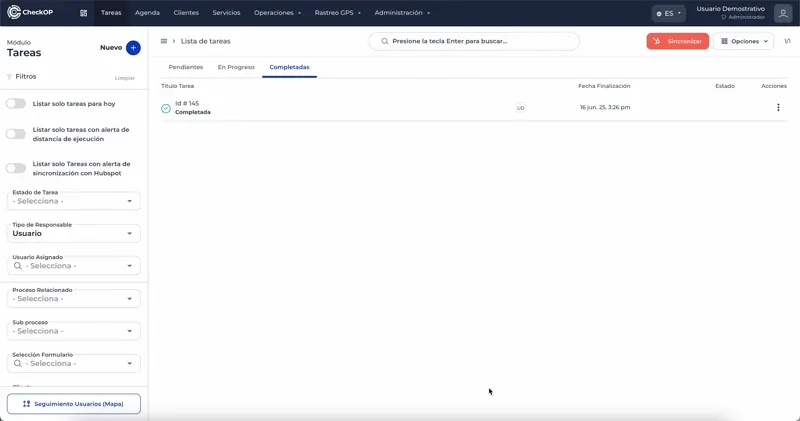Open the Estado de Tarea dropdown

coord(73,201)
